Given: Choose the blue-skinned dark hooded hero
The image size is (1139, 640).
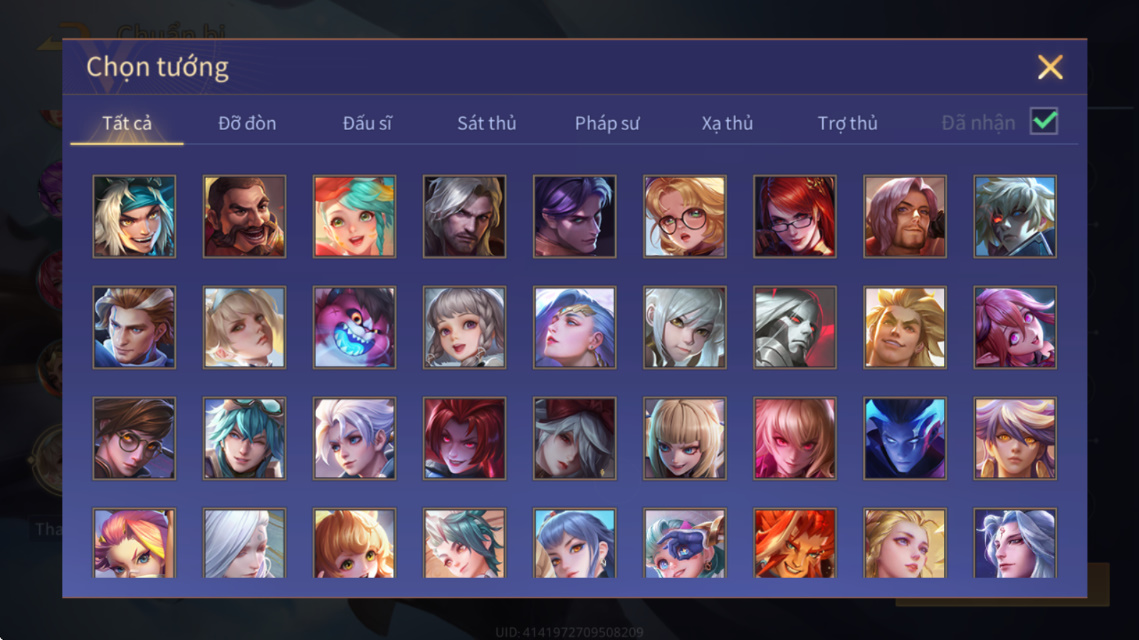Looking at the screenshot, I should coord(904,438).
